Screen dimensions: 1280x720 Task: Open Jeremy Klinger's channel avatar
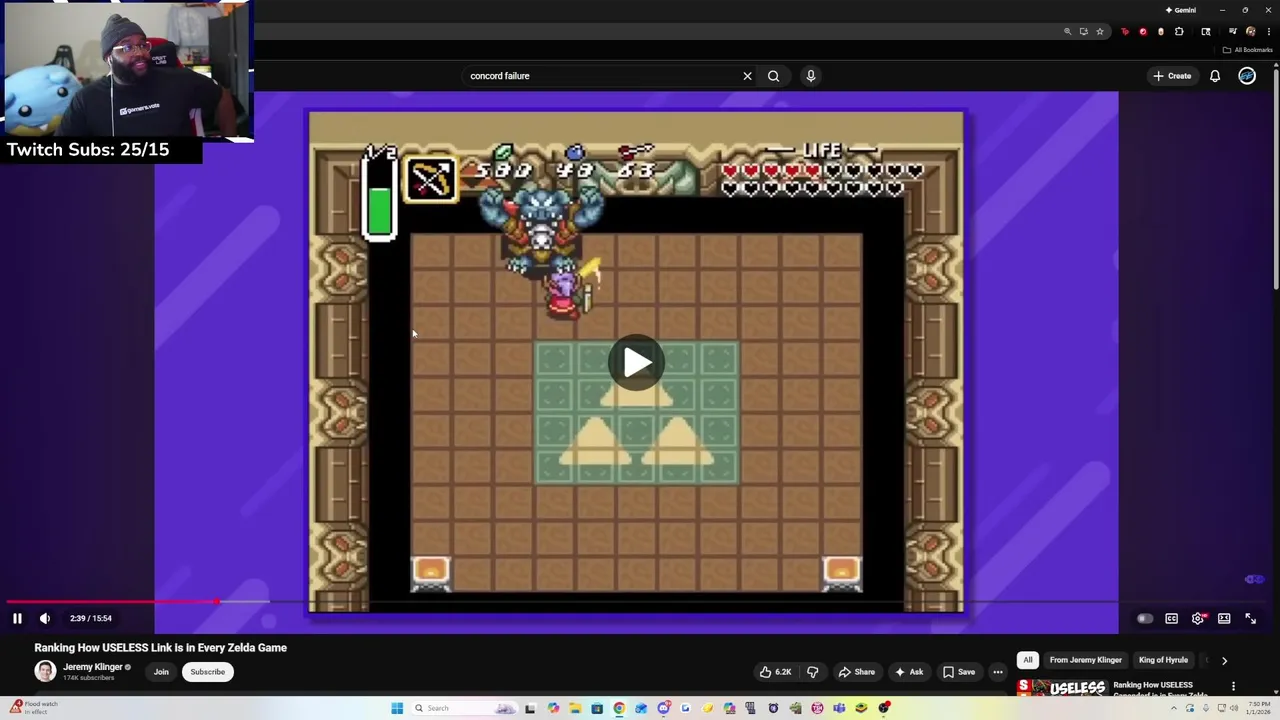coord(45,671)
